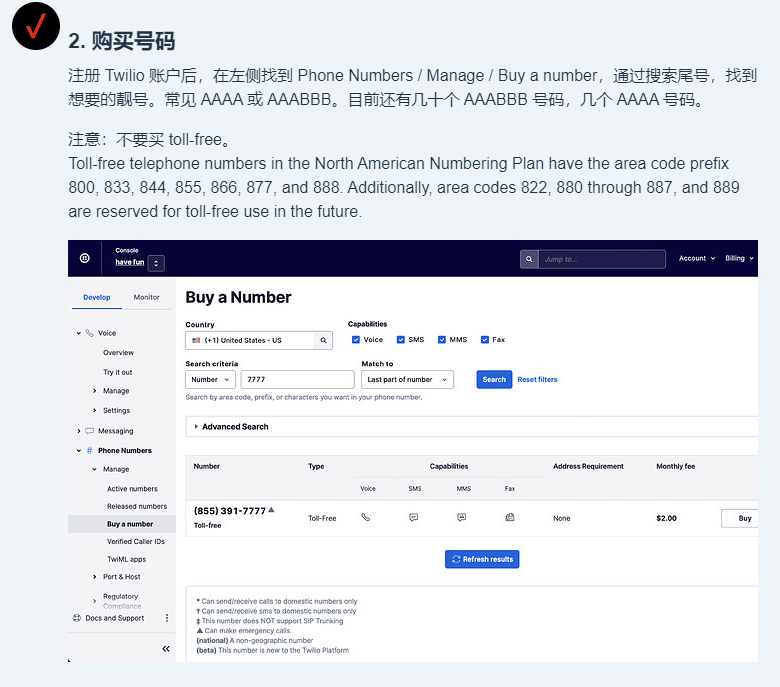780x687 pixels.
Task: Click the Twilio logo icon in console header
Action: (x=85, y=258)
